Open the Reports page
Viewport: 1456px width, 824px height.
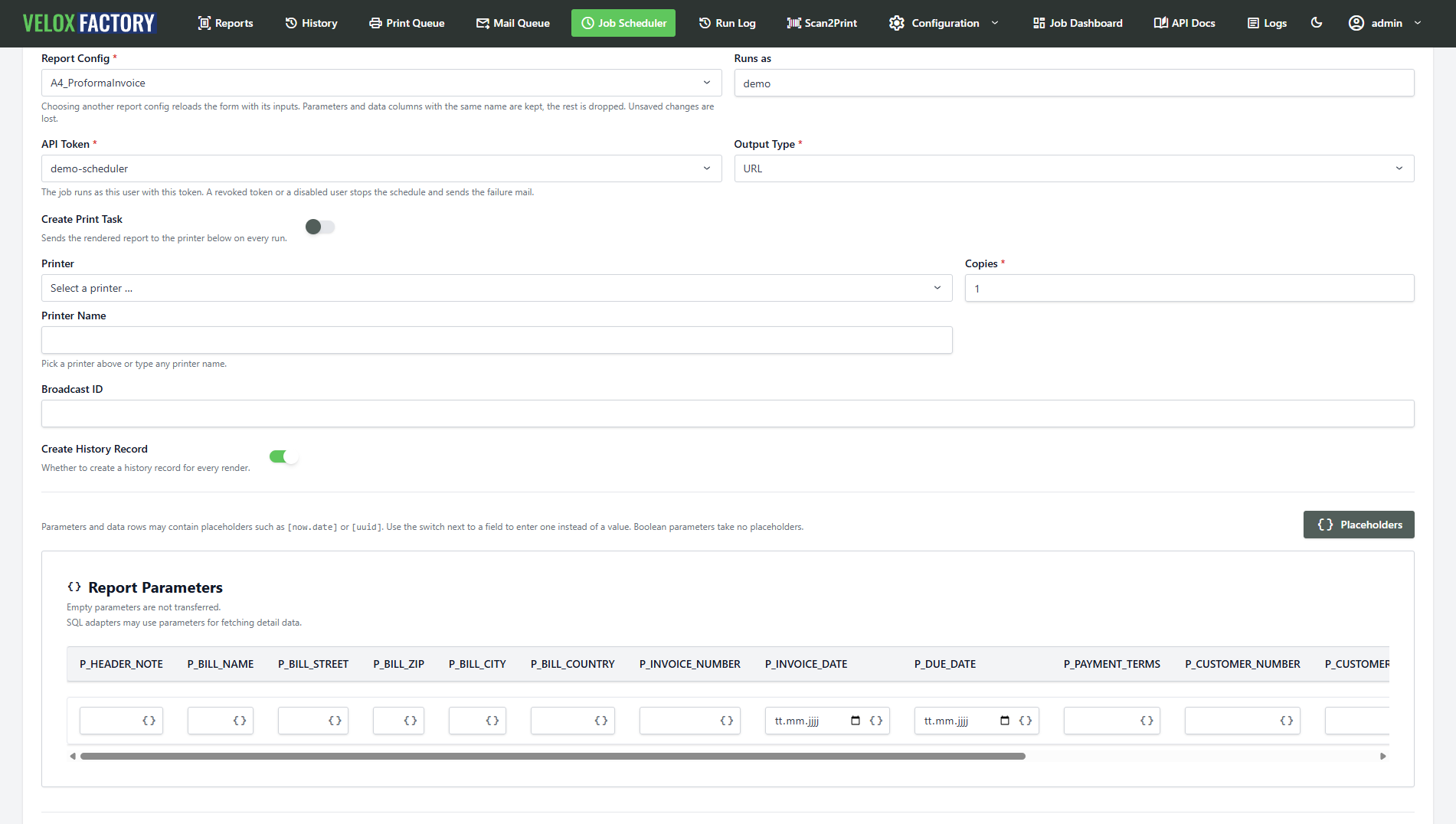(225, 23)
